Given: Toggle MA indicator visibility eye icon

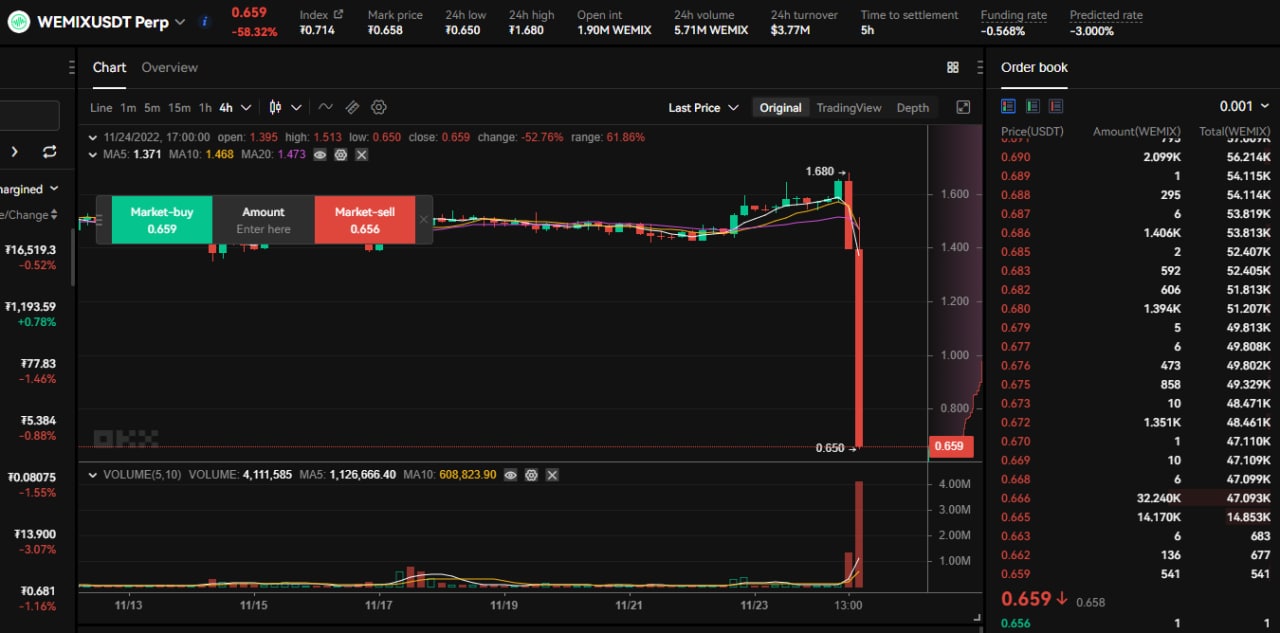Looking at the screenshot, I should click(320, 155).
